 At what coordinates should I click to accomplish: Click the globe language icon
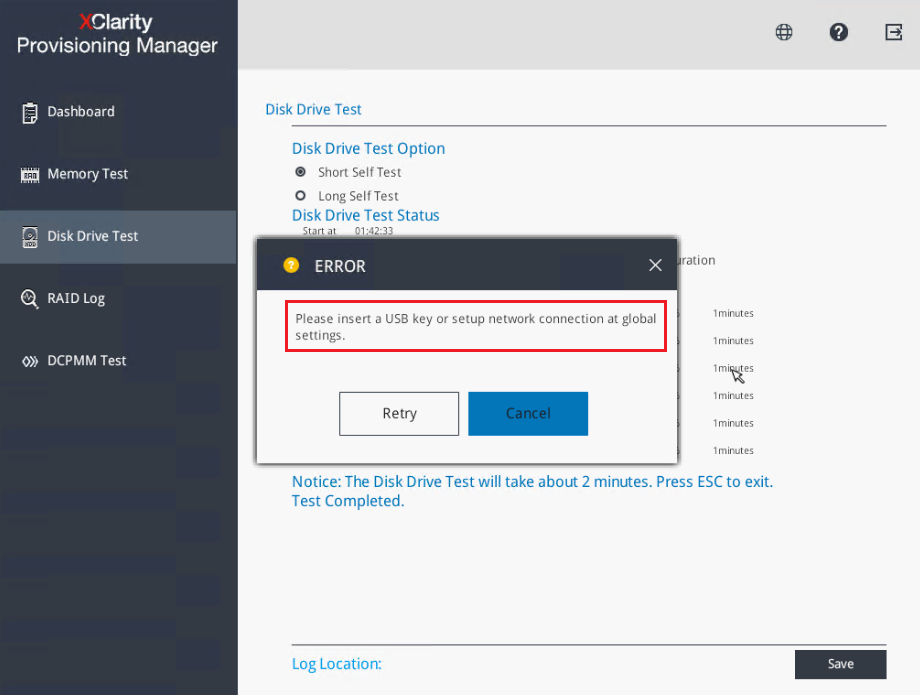pyautogui.click(x=784, y=32)
